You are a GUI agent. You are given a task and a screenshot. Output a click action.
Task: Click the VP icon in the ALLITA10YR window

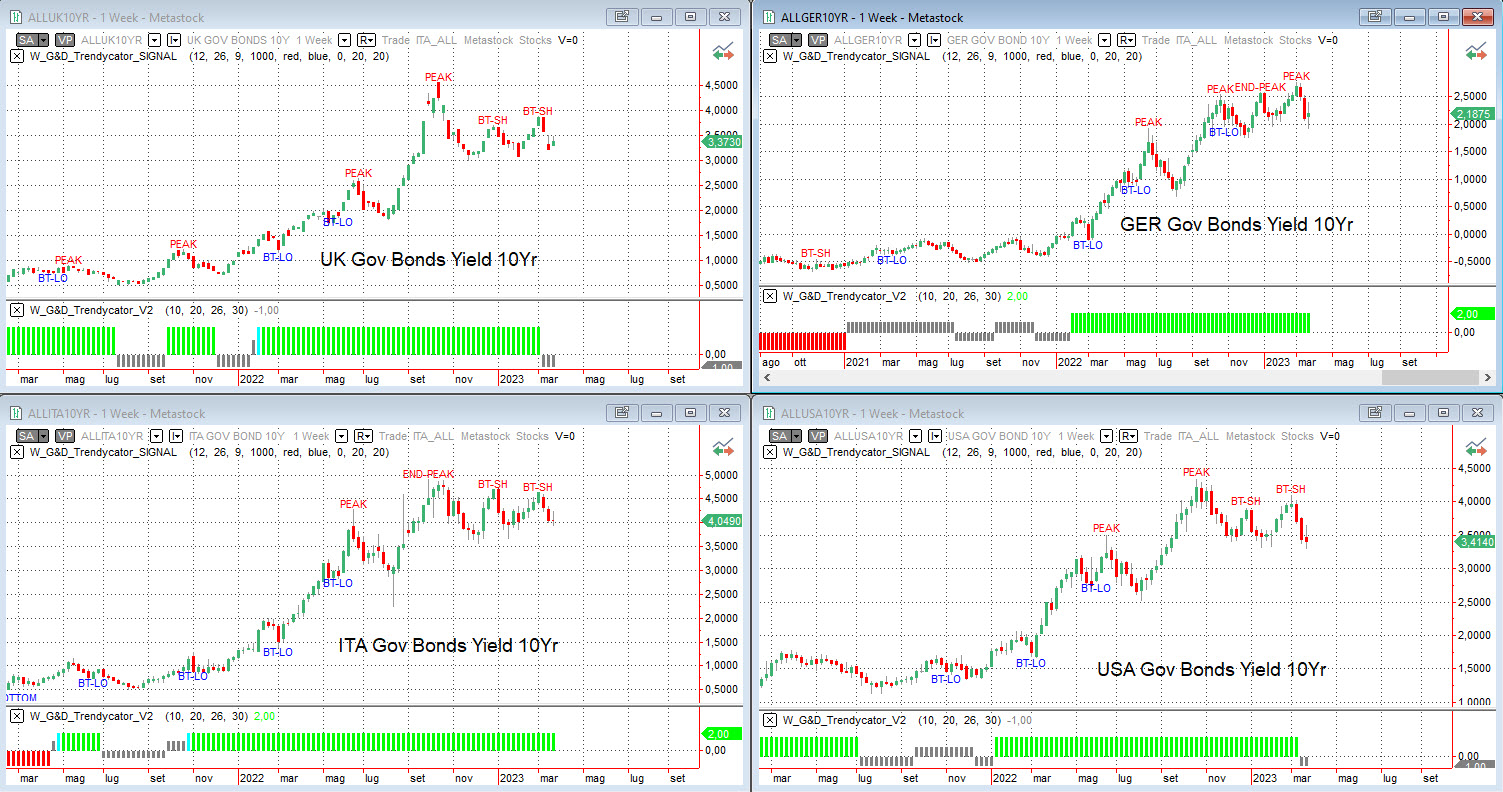(65, 436)
